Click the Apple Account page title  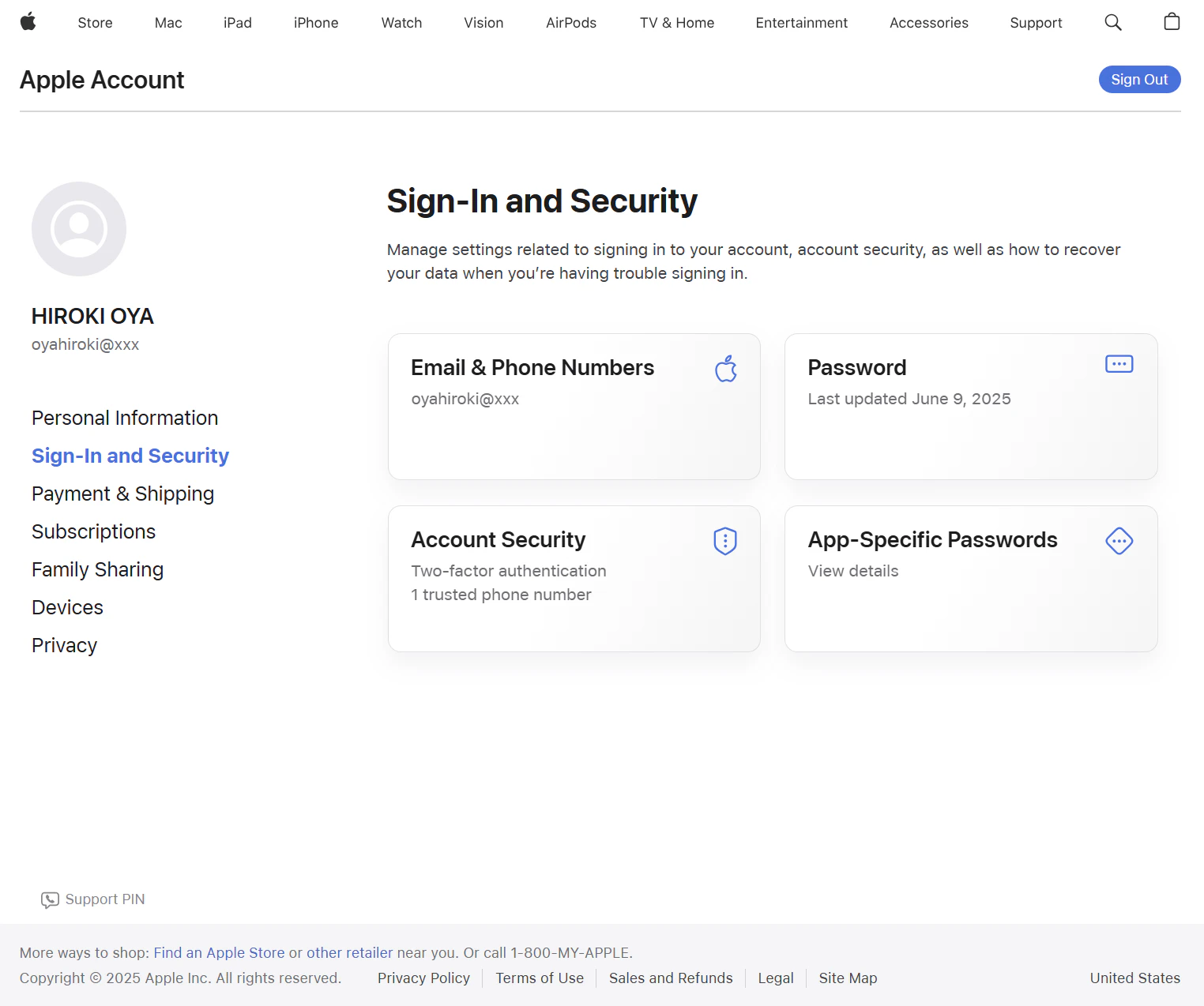[102, 80]
